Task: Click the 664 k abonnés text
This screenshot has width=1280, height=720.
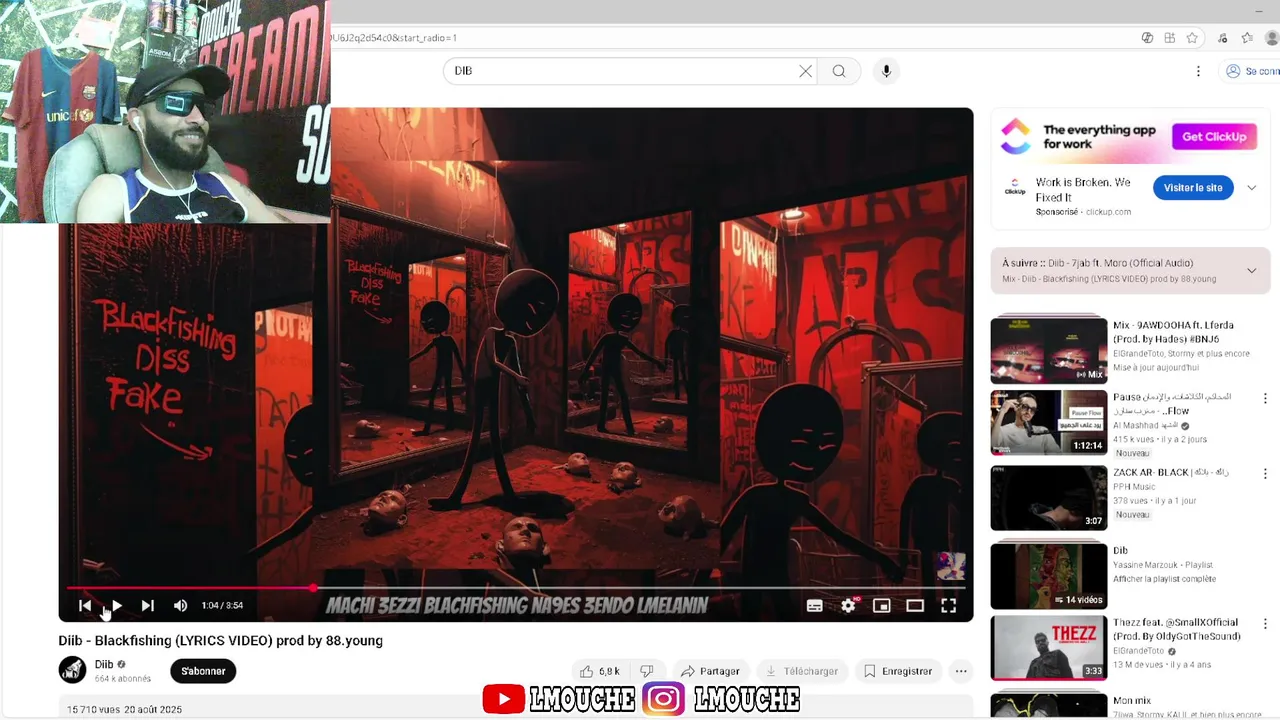Action: [x=123, y=679]
